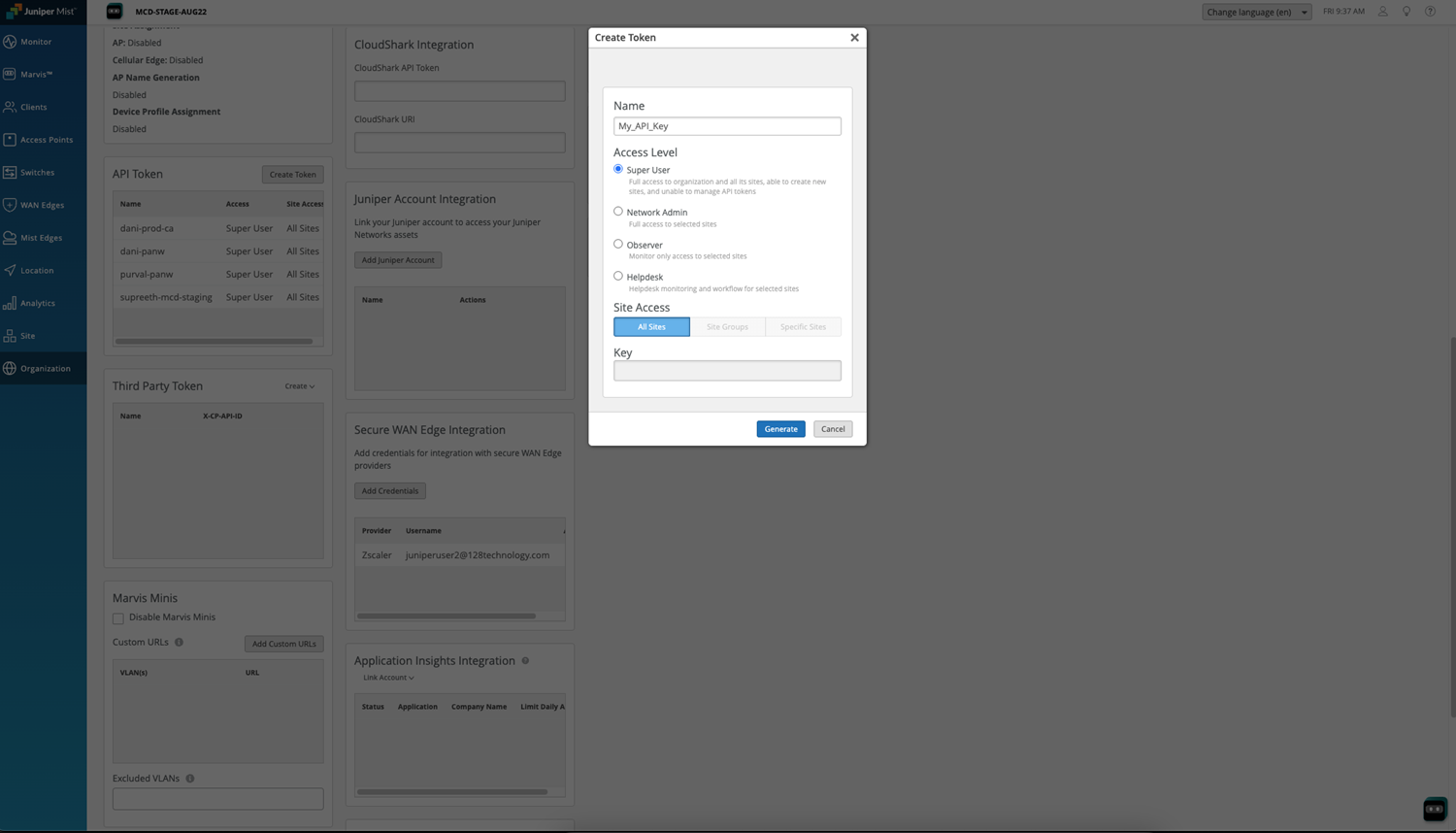Open the user account icon
The width and height of the screenshot is (1456, 833).
tap(1383, 12)
